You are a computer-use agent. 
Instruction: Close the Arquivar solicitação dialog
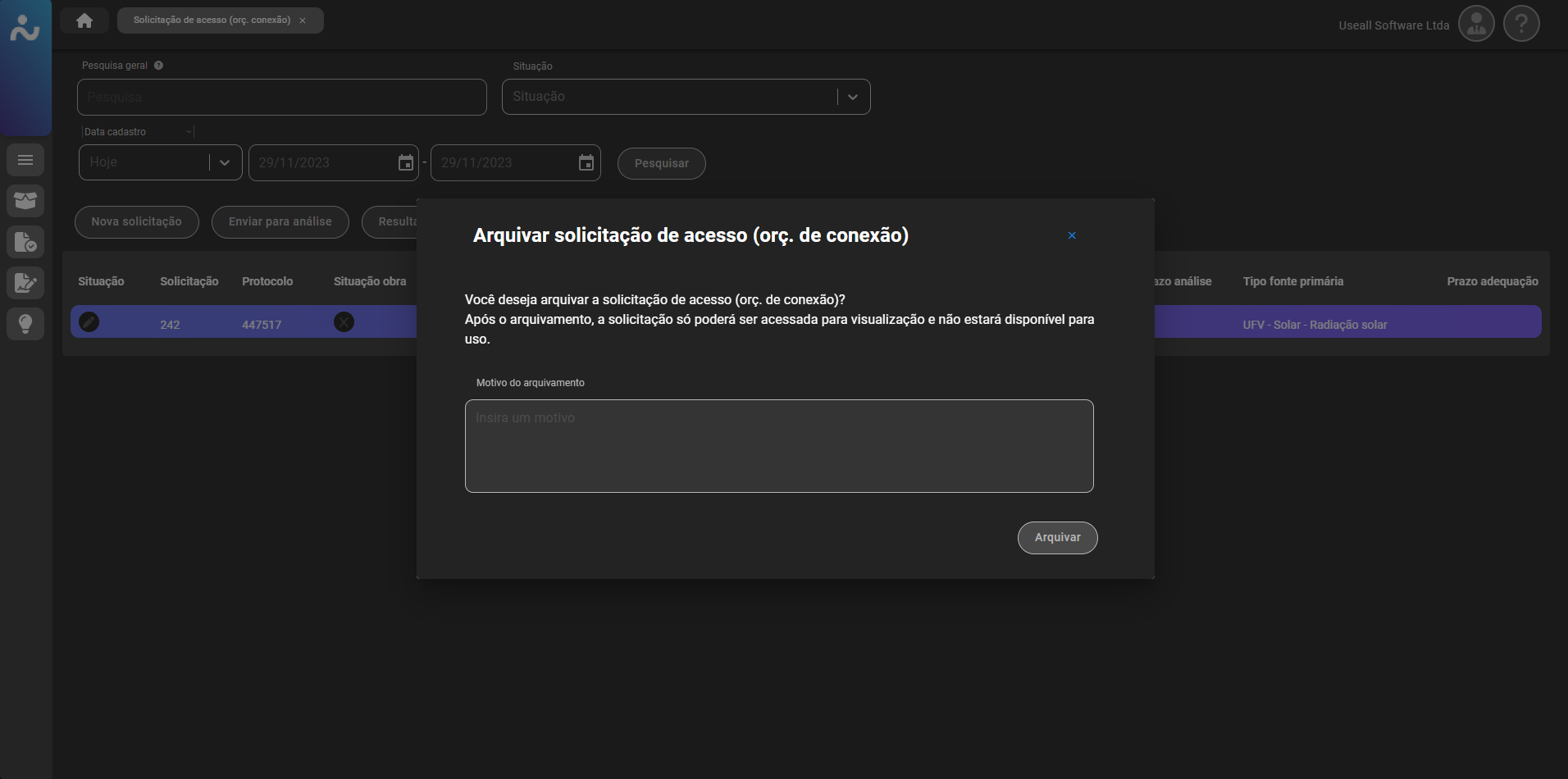[x=1071, y=235]
